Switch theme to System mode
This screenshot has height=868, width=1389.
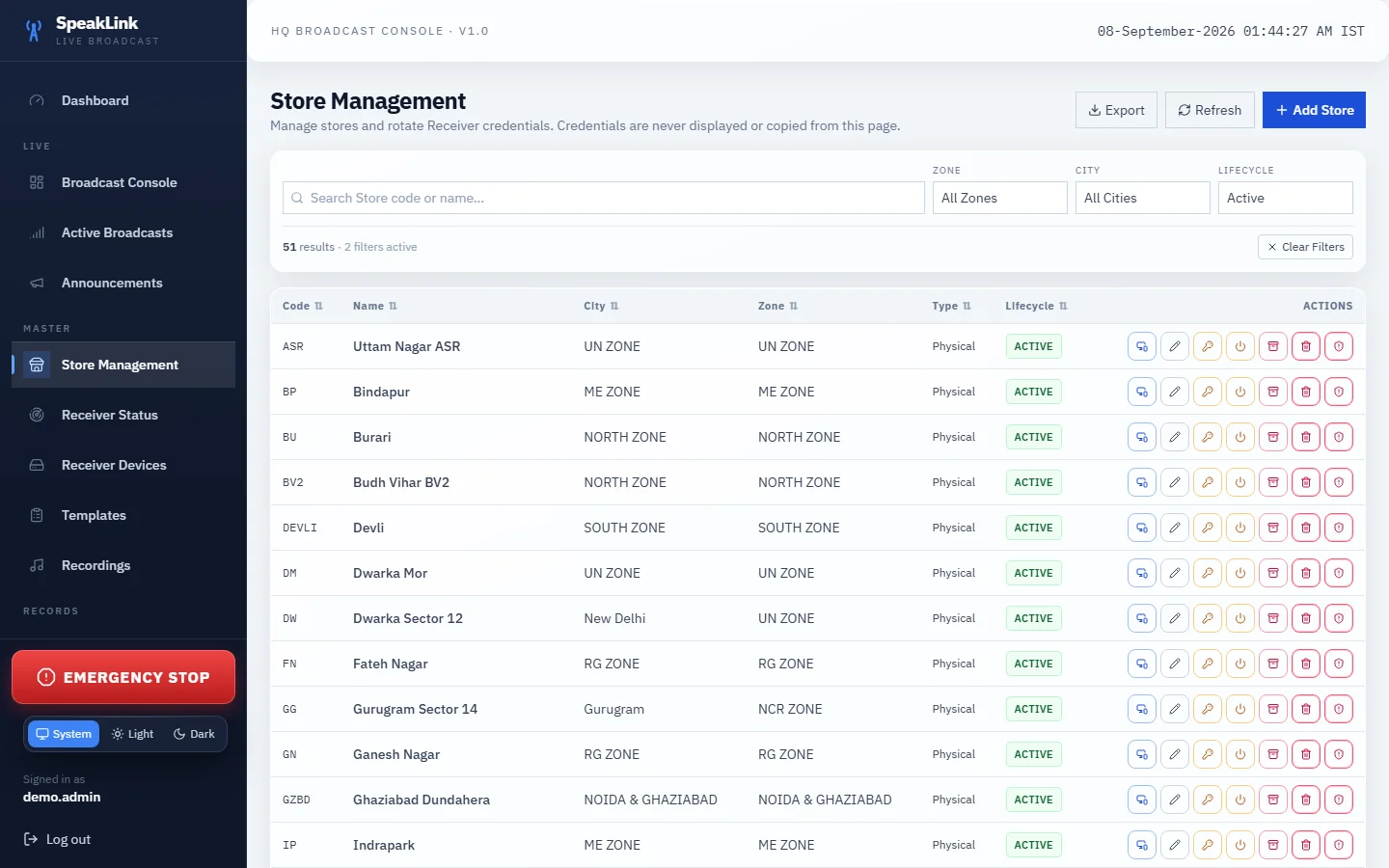(x=64, y=734)
